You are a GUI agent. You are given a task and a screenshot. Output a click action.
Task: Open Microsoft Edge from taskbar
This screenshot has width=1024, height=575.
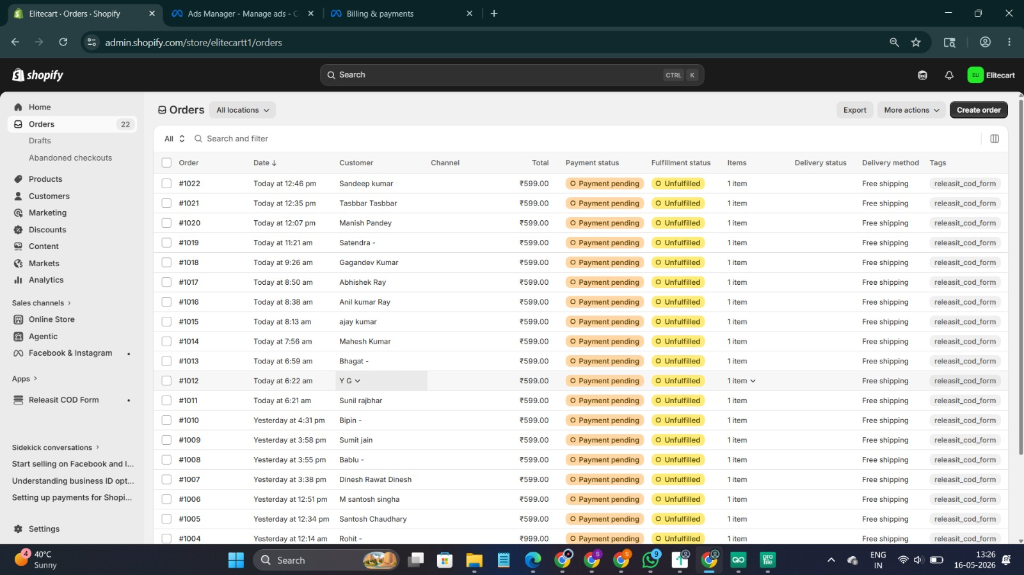coord(533,560)
